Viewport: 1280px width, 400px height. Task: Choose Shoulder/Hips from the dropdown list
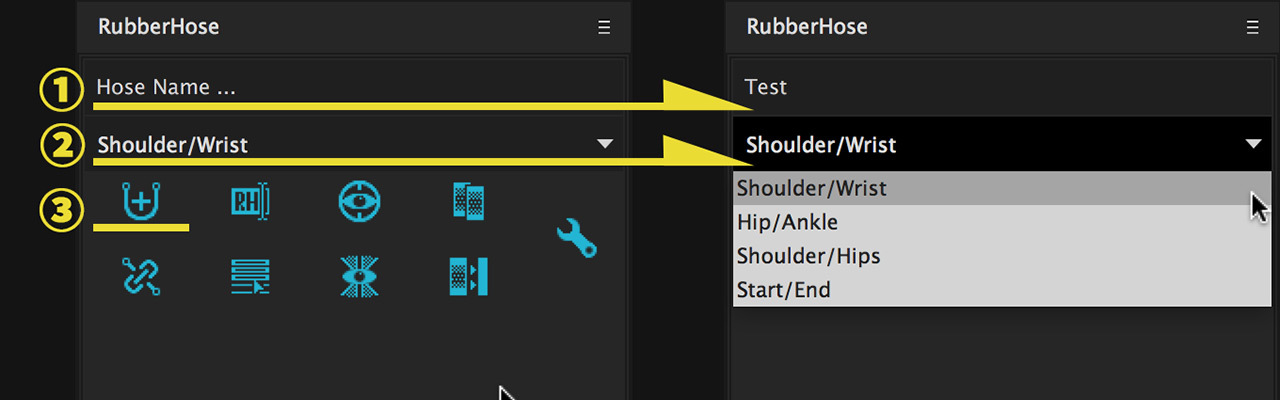tap(990, 256)
